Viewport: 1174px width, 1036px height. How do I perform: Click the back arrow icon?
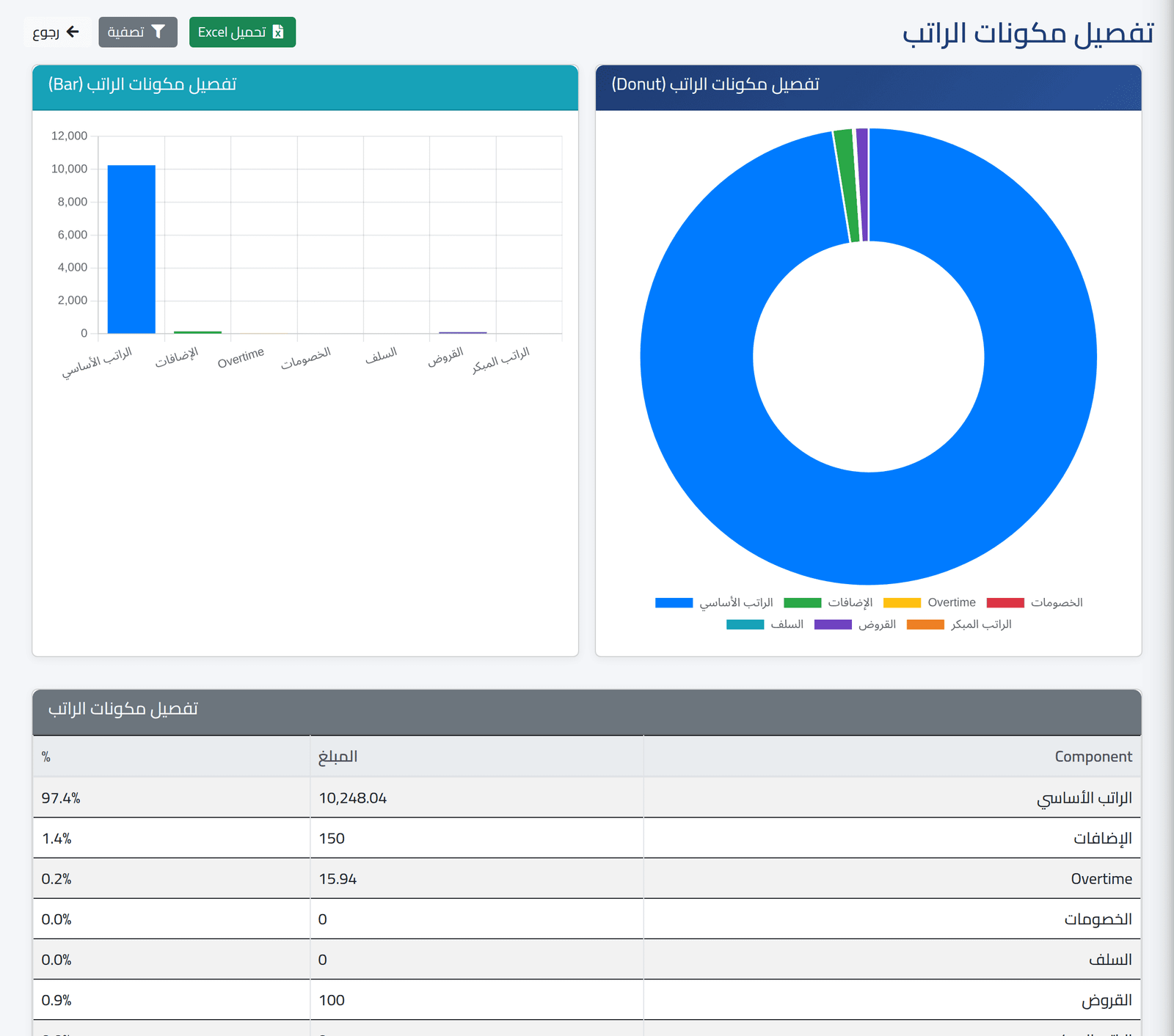tap(73, 32)
